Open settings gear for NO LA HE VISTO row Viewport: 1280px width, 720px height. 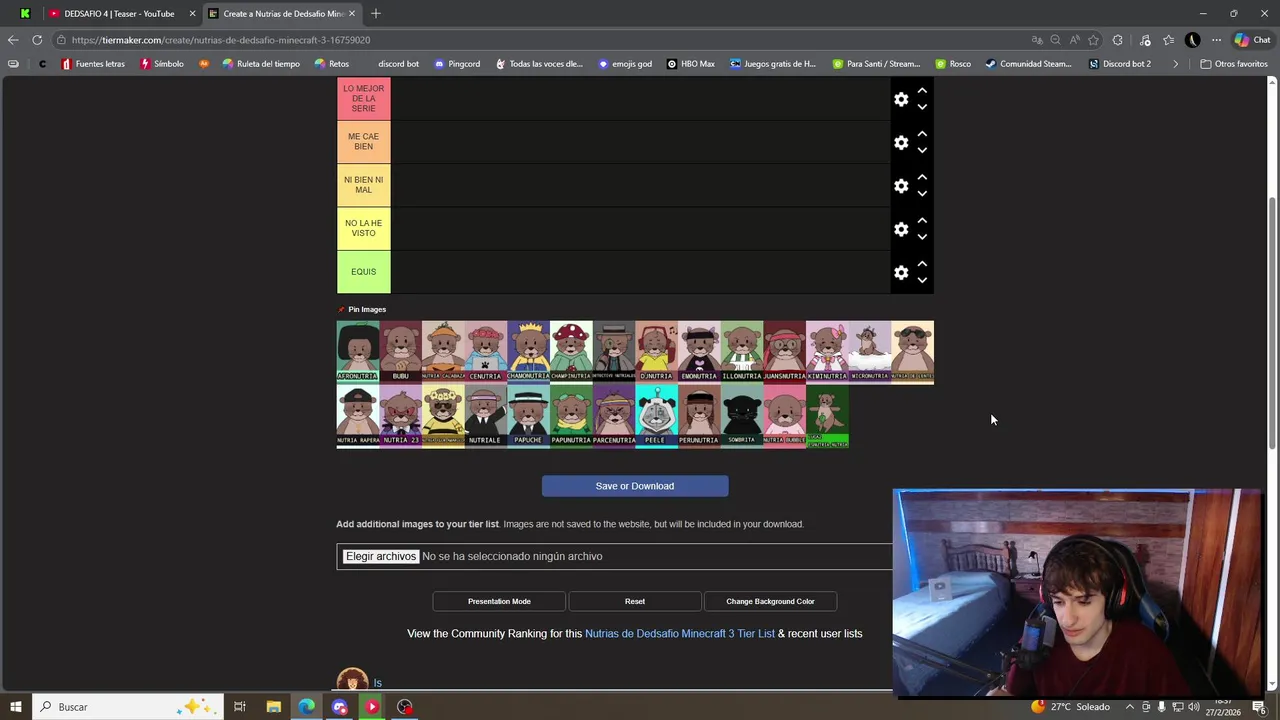tap(901, 229)
